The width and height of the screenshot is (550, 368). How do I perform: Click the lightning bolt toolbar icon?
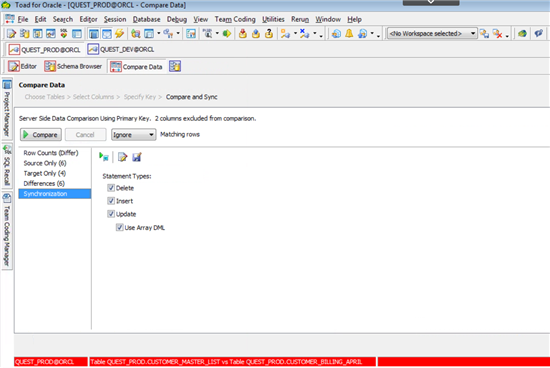point(120,34)
